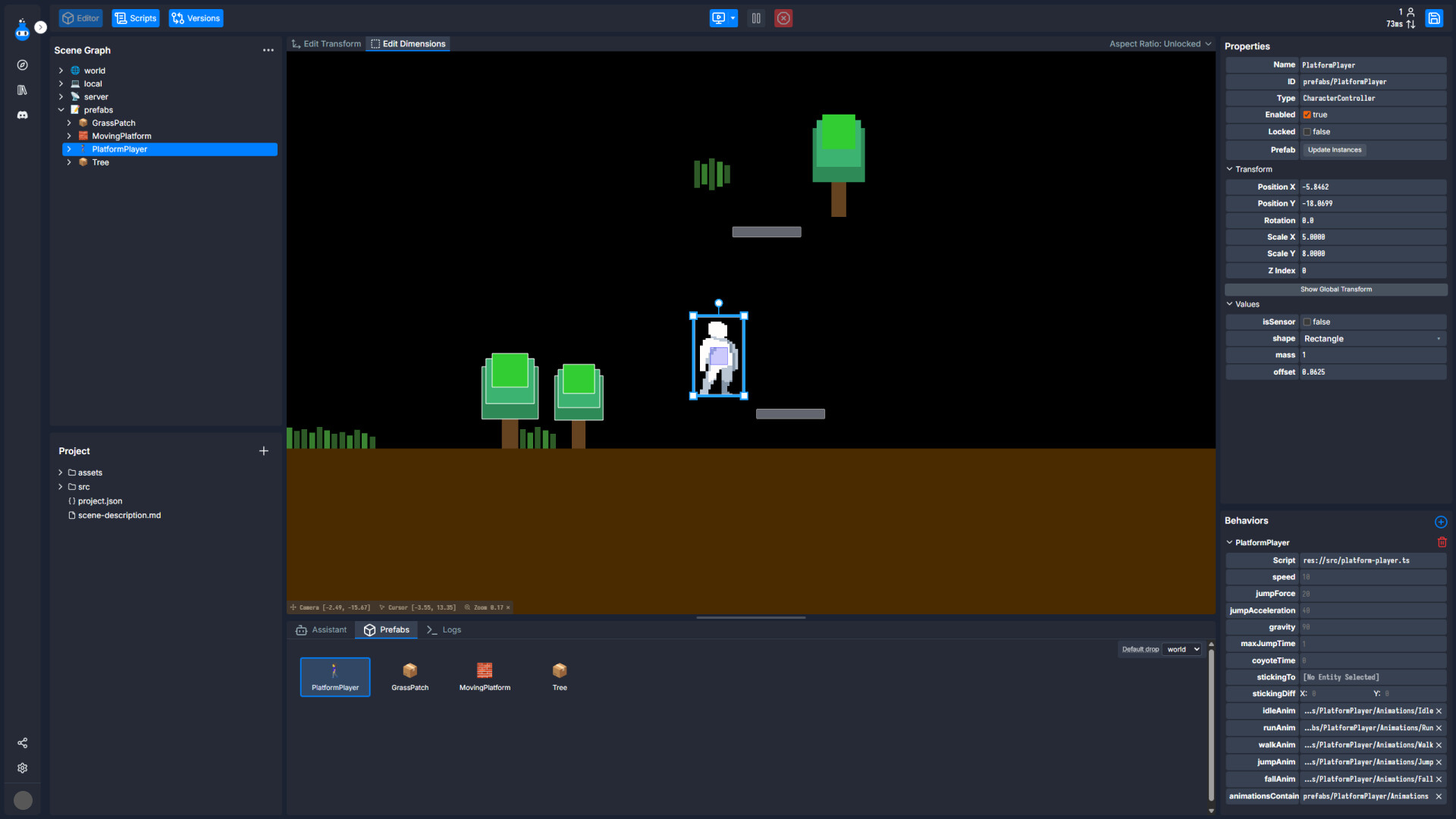Click the library icon in the left sidebar
1456x819 pixels.
pos(22,90)
